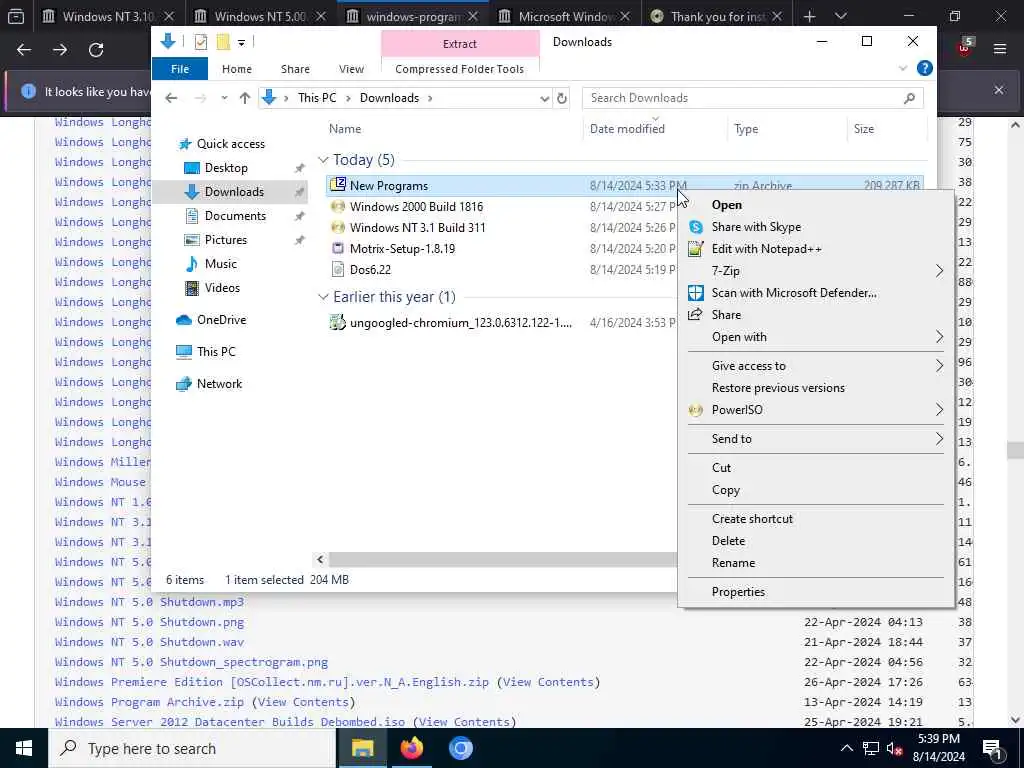The height and width of the screenshot is (768, 1024).
Task: Collapse the Today (5) group
Action: [x=323, y=160]
